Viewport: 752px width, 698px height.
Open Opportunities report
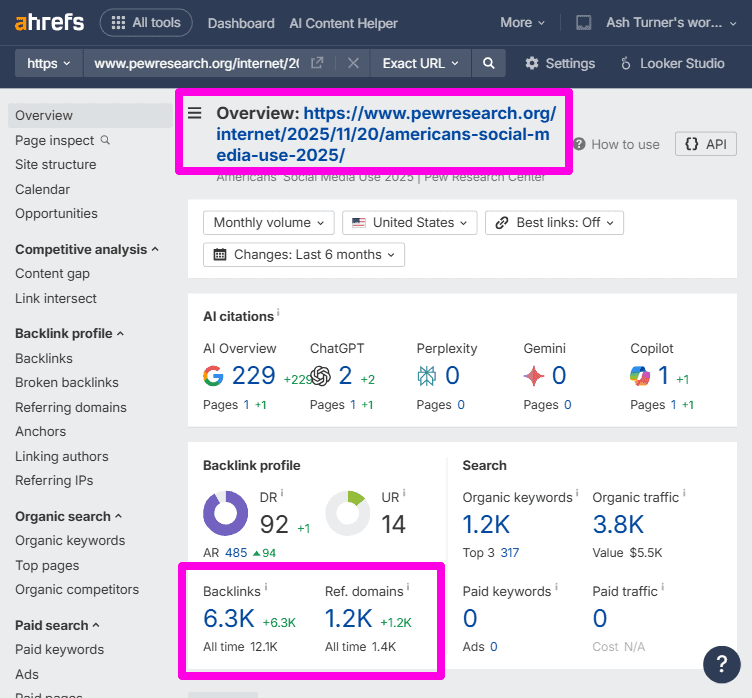56,213
